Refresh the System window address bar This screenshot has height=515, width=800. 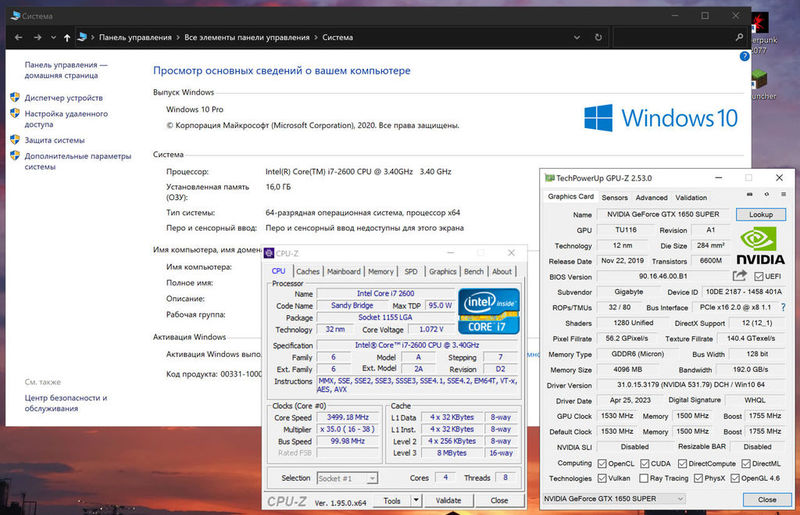598,37
